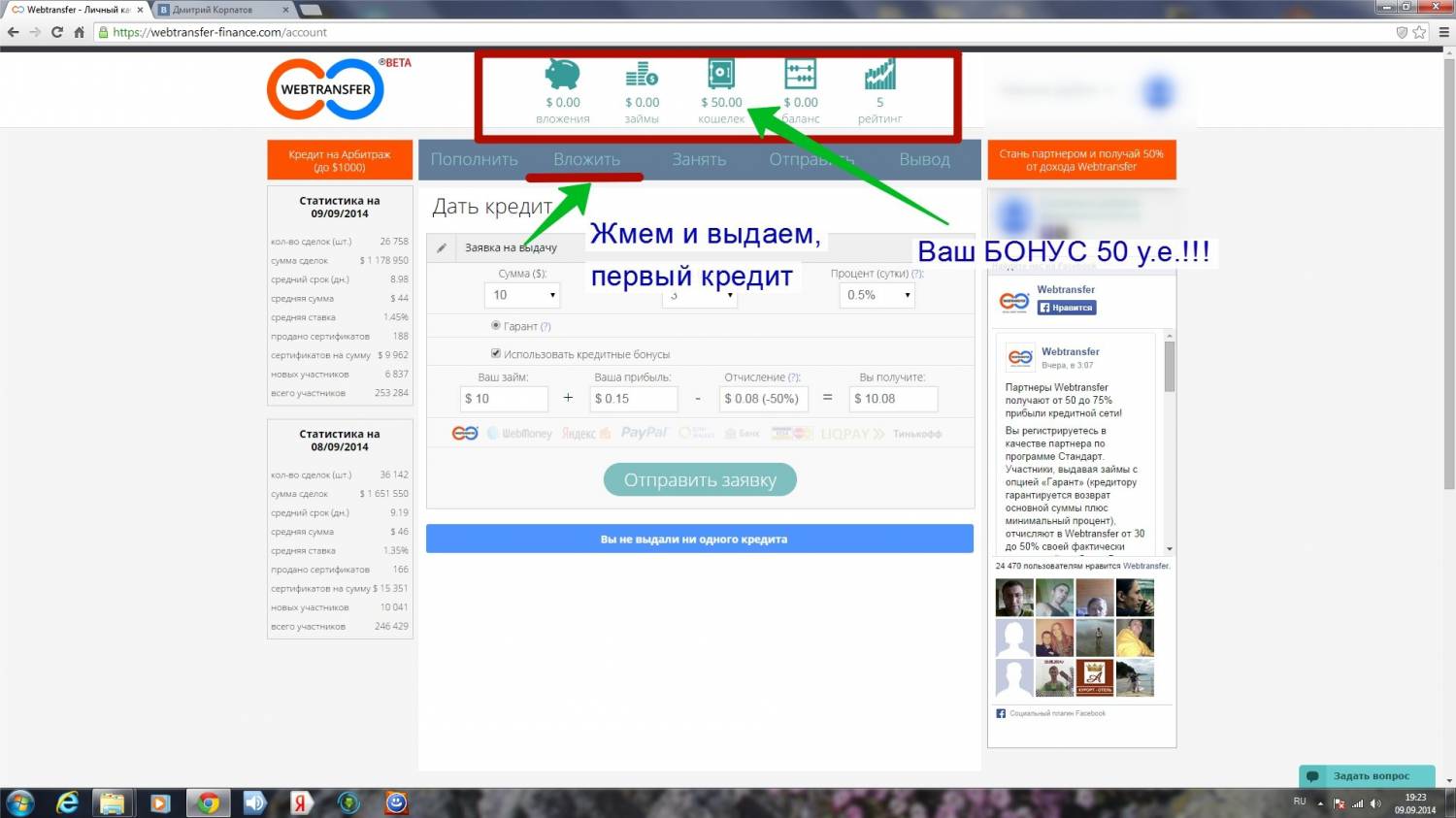1456x818 pixels.
Task: Open the Windows Start button
Action: (x=19, y=803)
